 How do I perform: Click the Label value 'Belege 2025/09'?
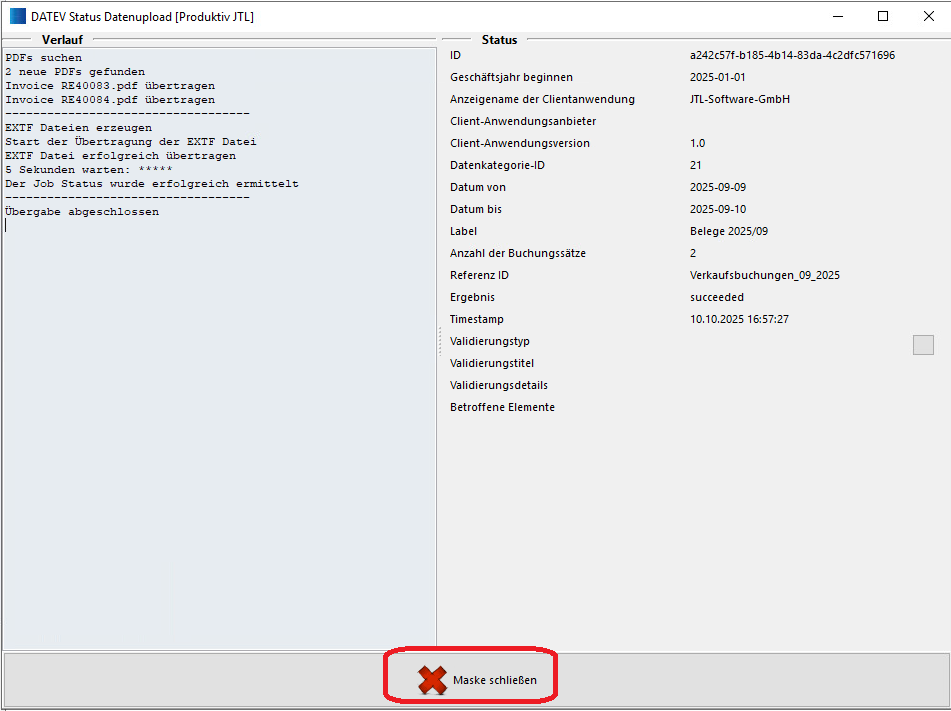point(728,231)
